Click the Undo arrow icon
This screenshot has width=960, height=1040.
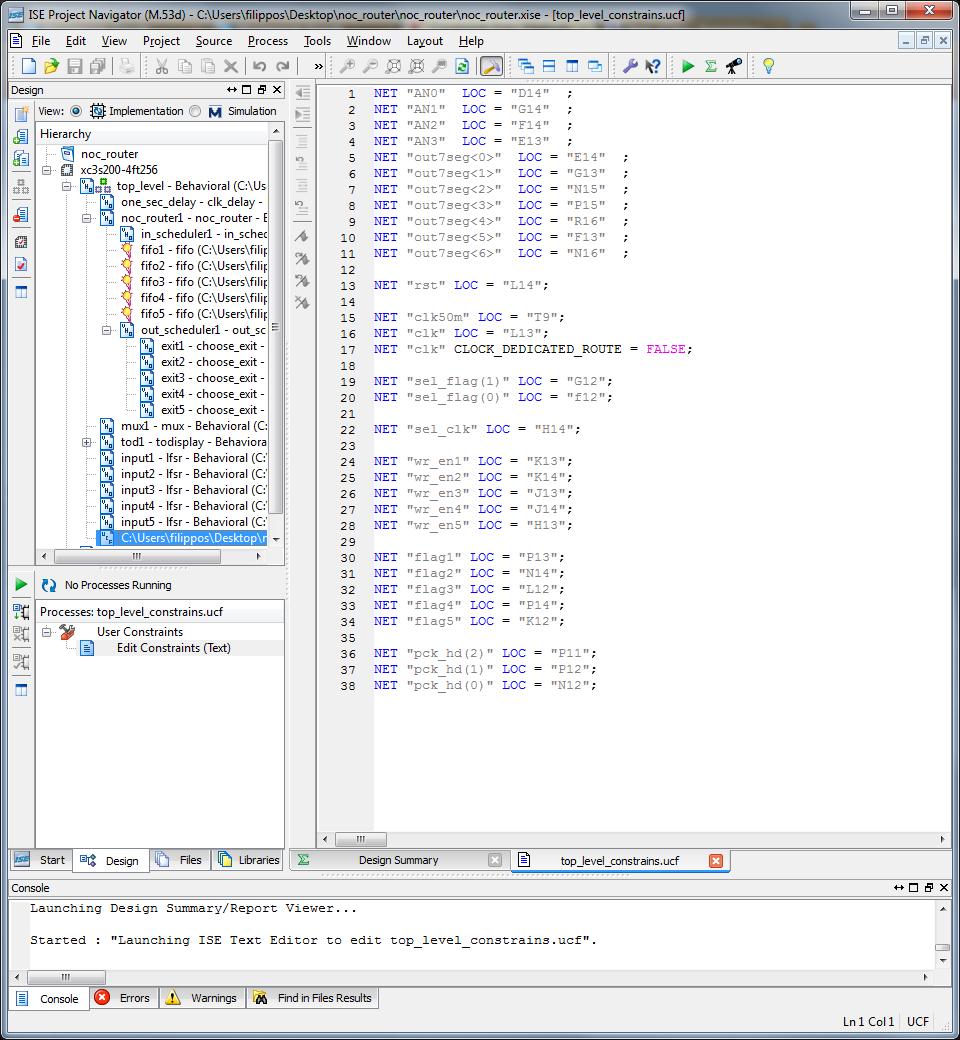(x=259, y=66)
